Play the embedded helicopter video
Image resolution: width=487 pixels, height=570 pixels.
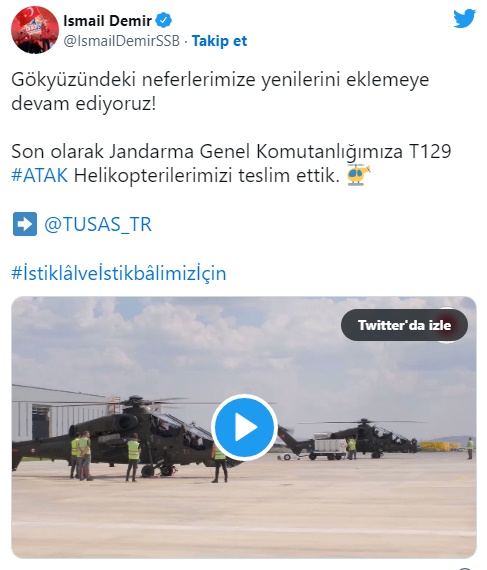coord(244,427)
